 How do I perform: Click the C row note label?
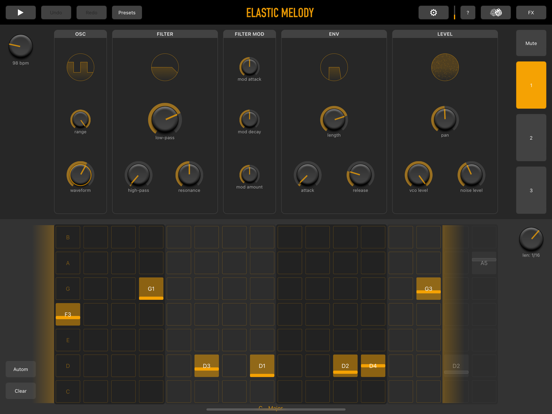click(x=68, y=391)
